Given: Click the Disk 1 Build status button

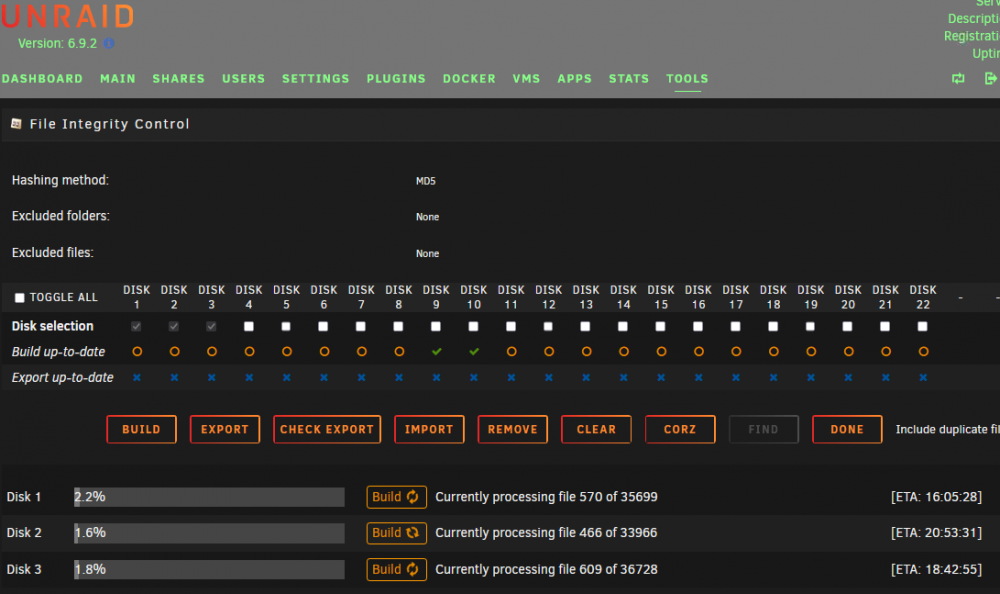Looking at the screenshot, I should tap(396, 497).
